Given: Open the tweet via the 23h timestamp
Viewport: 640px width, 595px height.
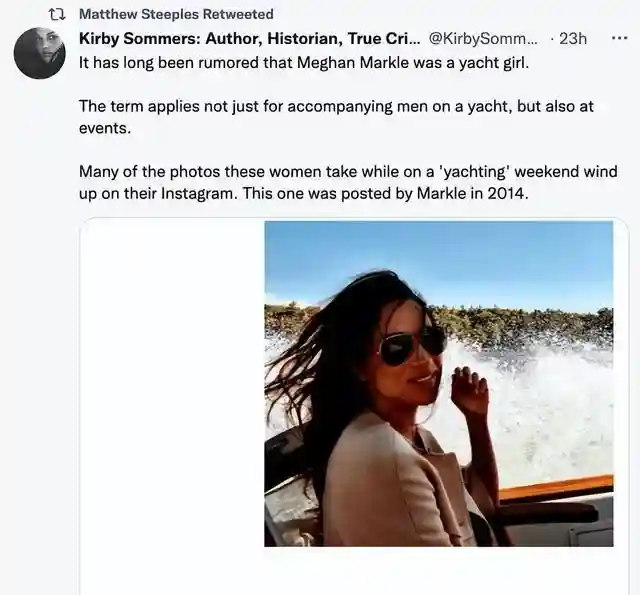Looking at the screenshot, I should click(x=573, y=39).
